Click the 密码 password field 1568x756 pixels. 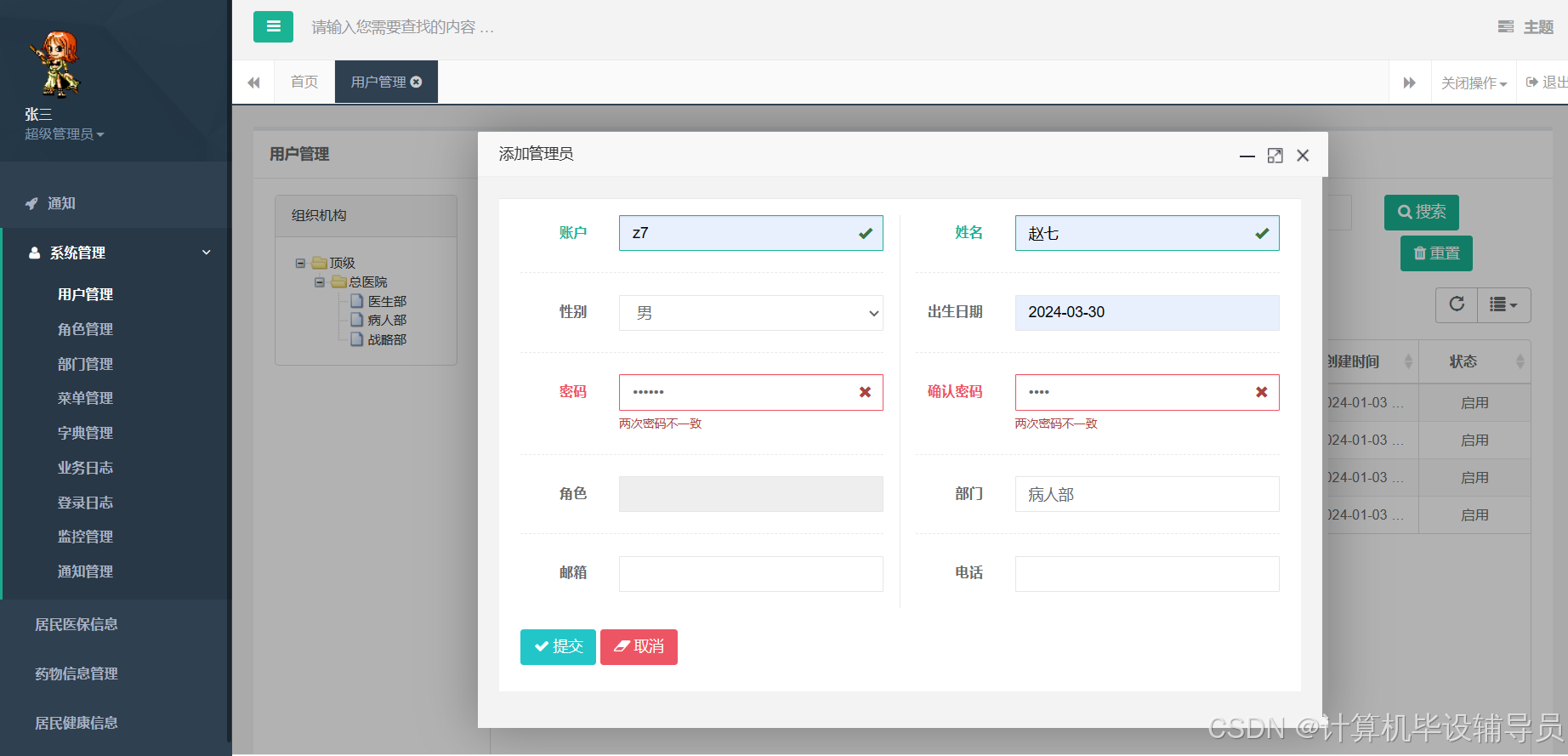(751, 392)
